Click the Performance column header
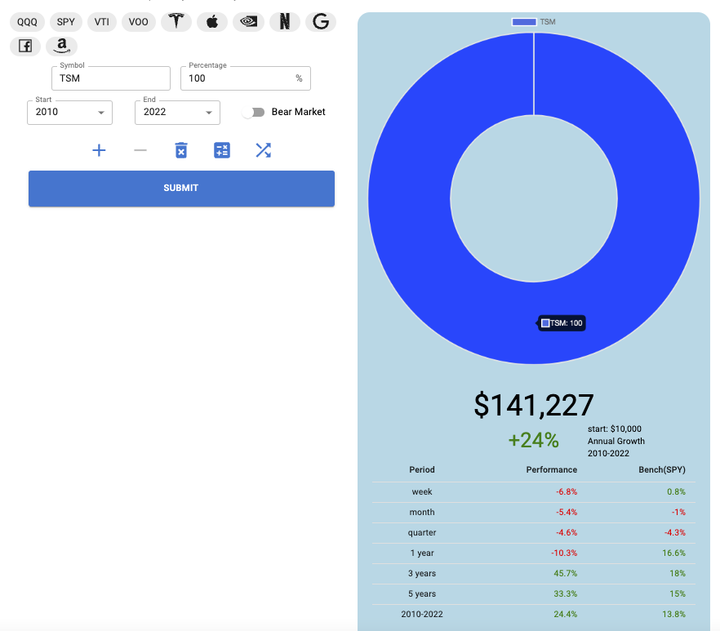720x631 pixels. (x=551, y=469)
